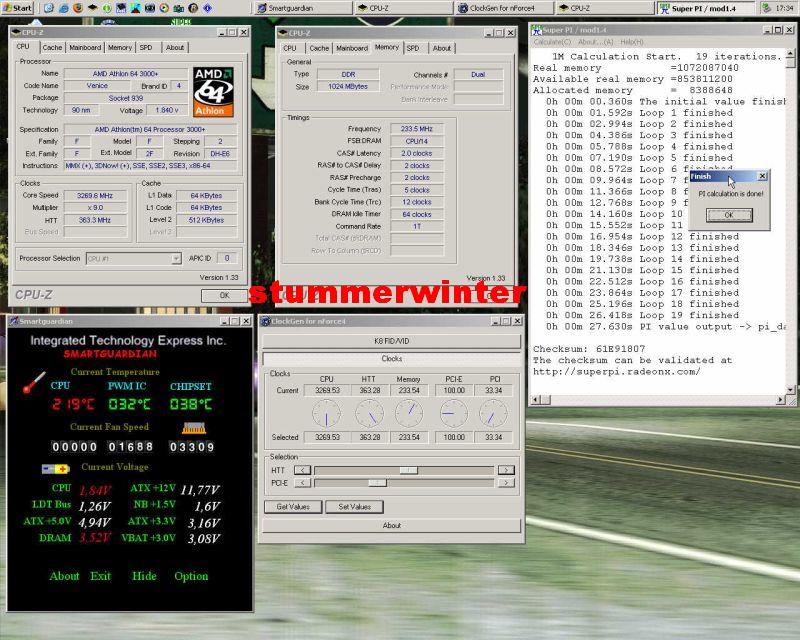The height and width of the screenshot is (640, 800).
Task: Click the thermometer icon in Smartguardian
Action: (x=34, y=382)
